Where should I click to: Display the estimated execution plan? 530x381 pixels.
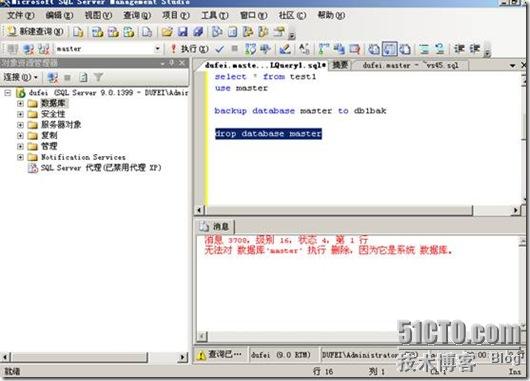click(x=250, y=49)
